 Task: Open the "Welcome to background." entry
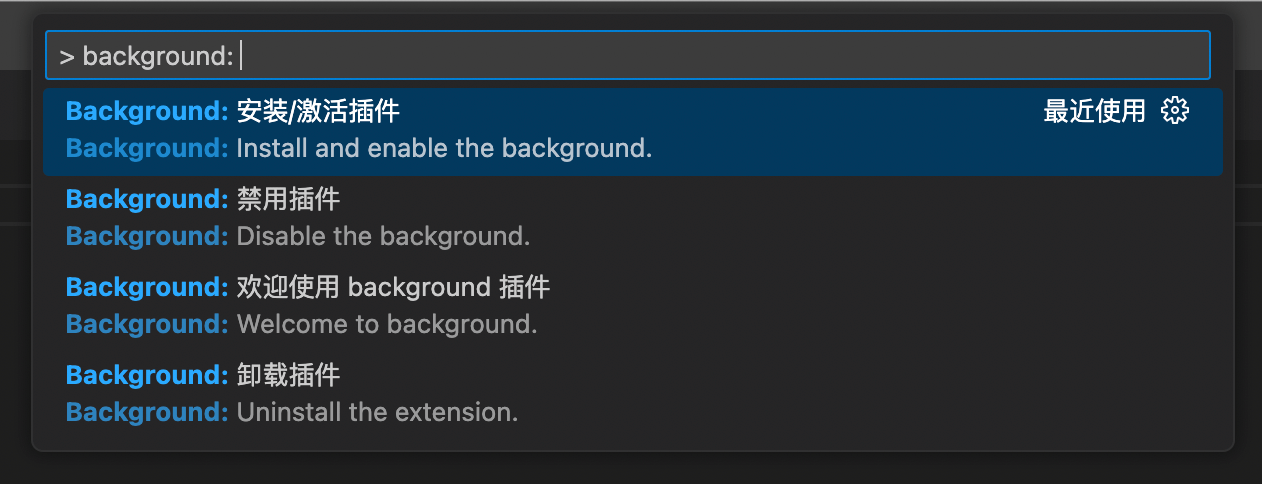click(387, 325)
